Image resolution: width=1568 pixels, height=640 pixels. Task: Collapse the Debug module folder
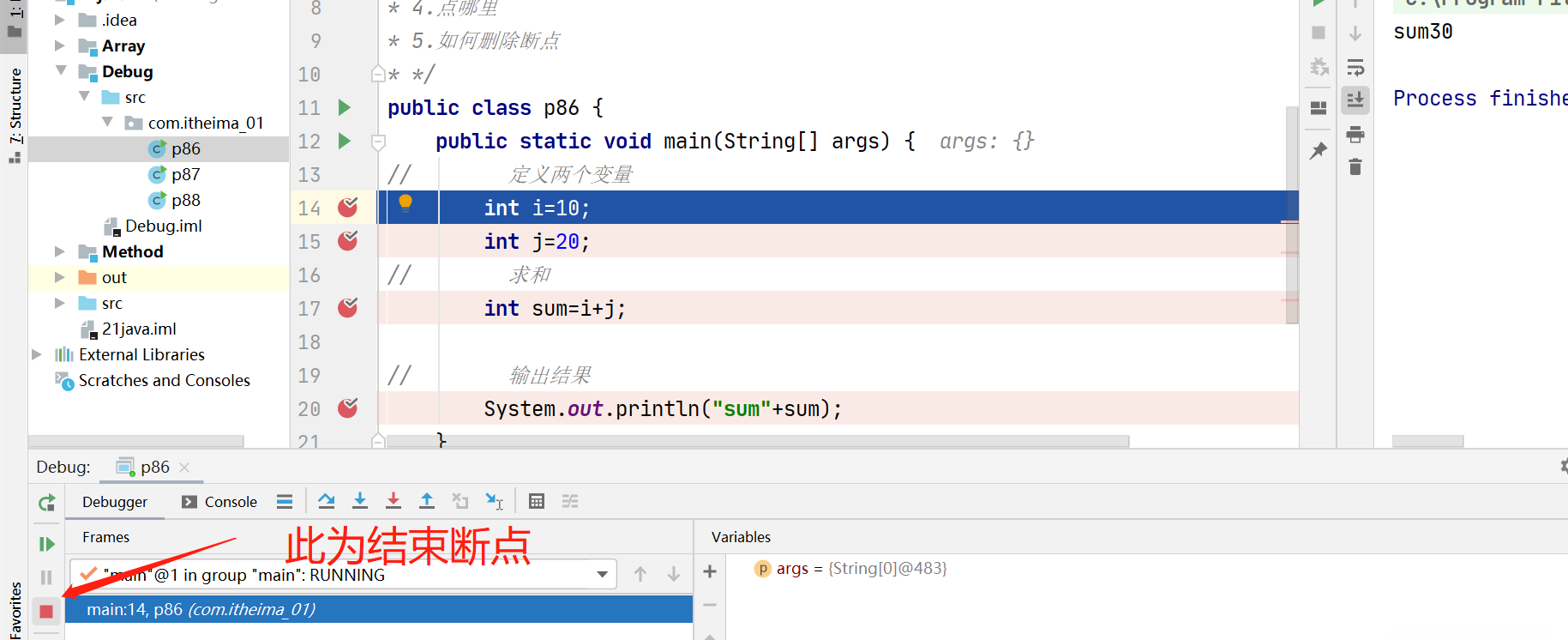(x=61, y=71)
